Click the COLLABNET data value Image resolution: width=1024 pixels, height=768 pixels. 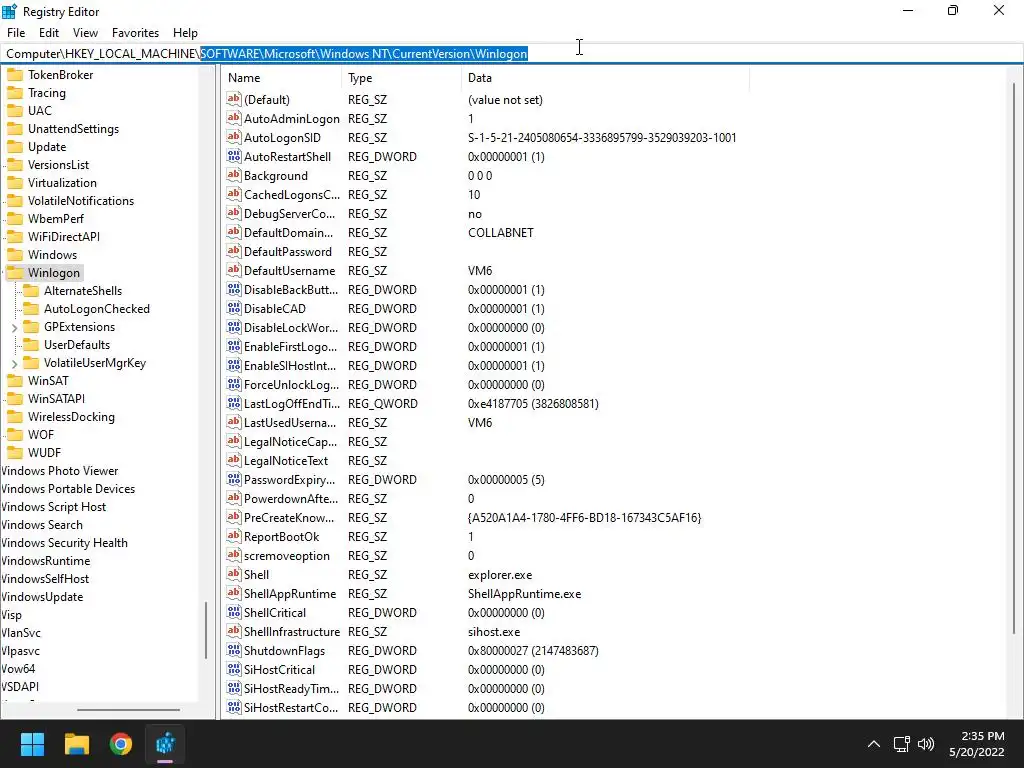coord(500,232)
